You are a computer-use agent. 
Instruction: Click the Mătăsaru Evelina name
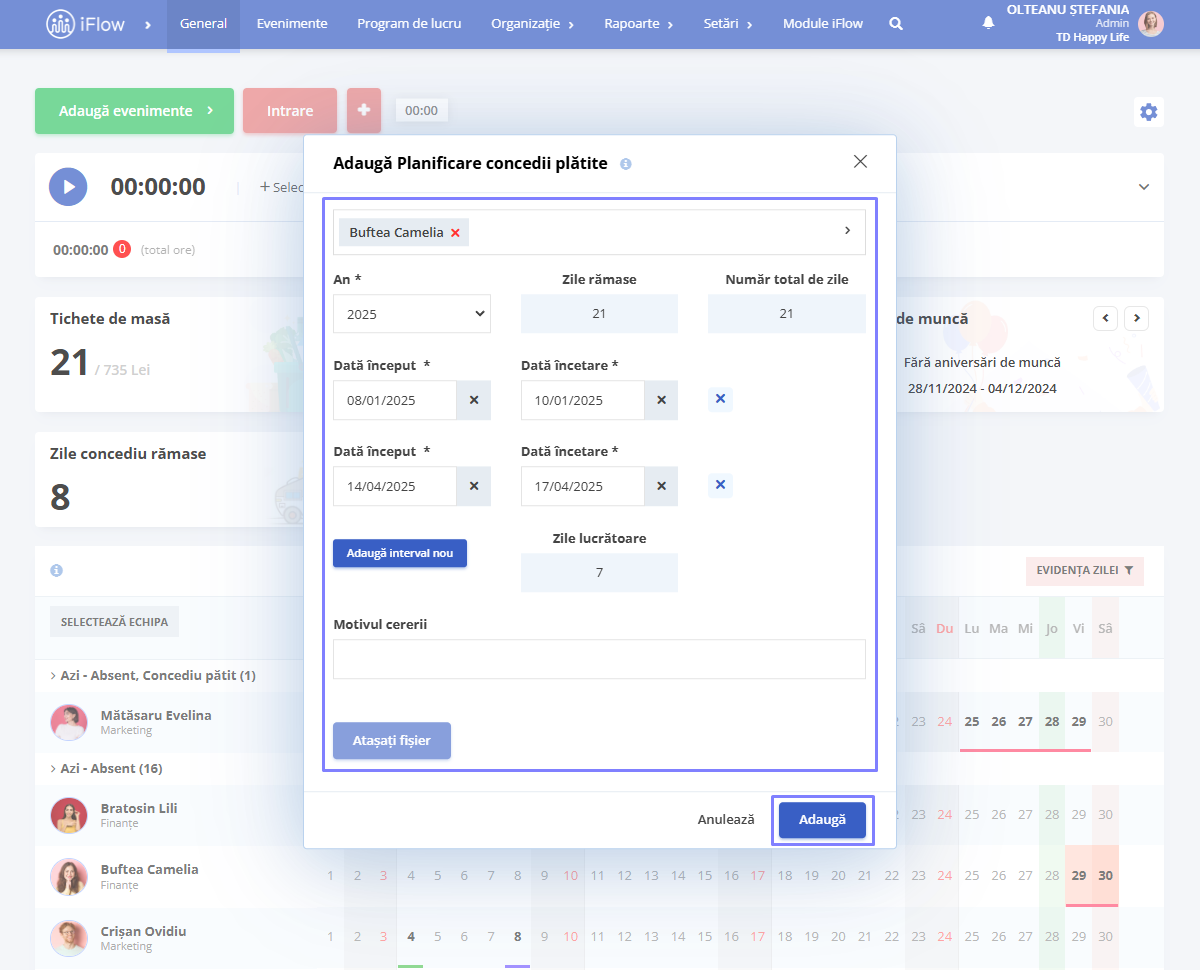coord(156,715)
